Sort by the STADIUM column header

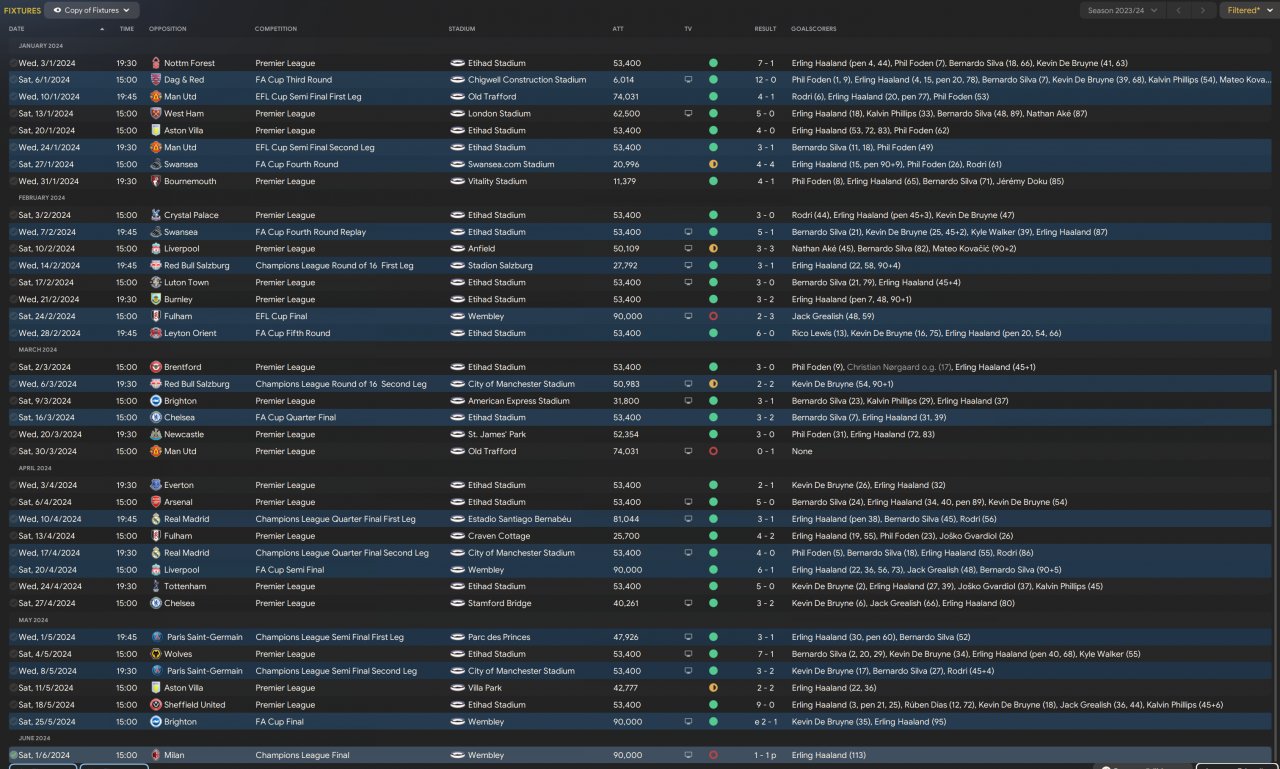(462, 29)
